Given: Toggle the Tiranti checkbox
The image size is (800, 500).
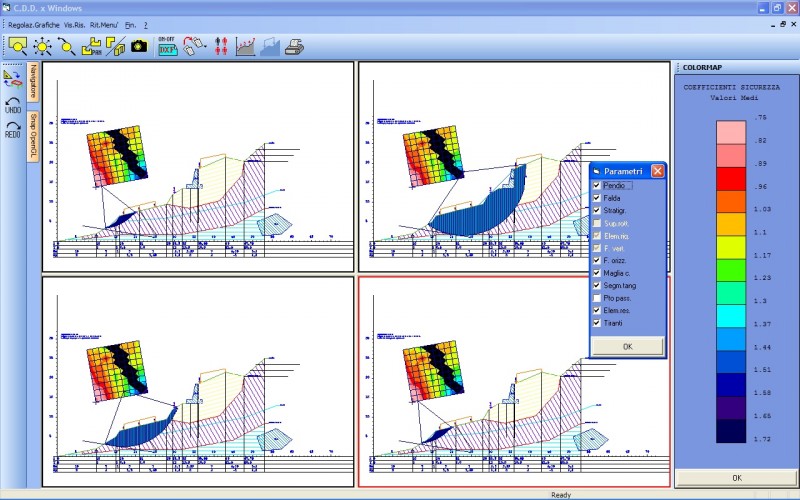Looking at the screenshot, I should (x=597, y=323).
